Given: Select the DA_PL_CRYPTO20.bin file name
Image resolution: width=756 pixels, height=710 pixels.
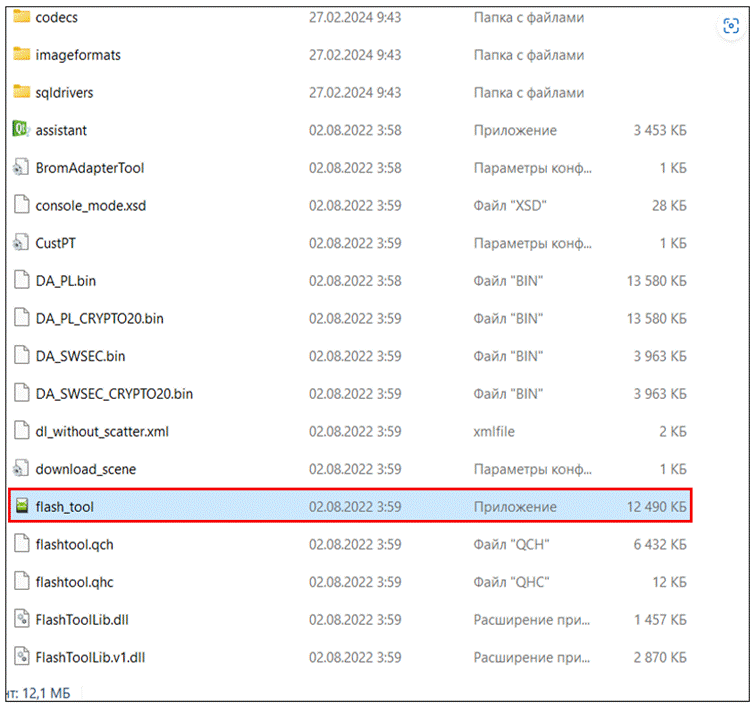Looking at the screenshot, I should 99,318.
